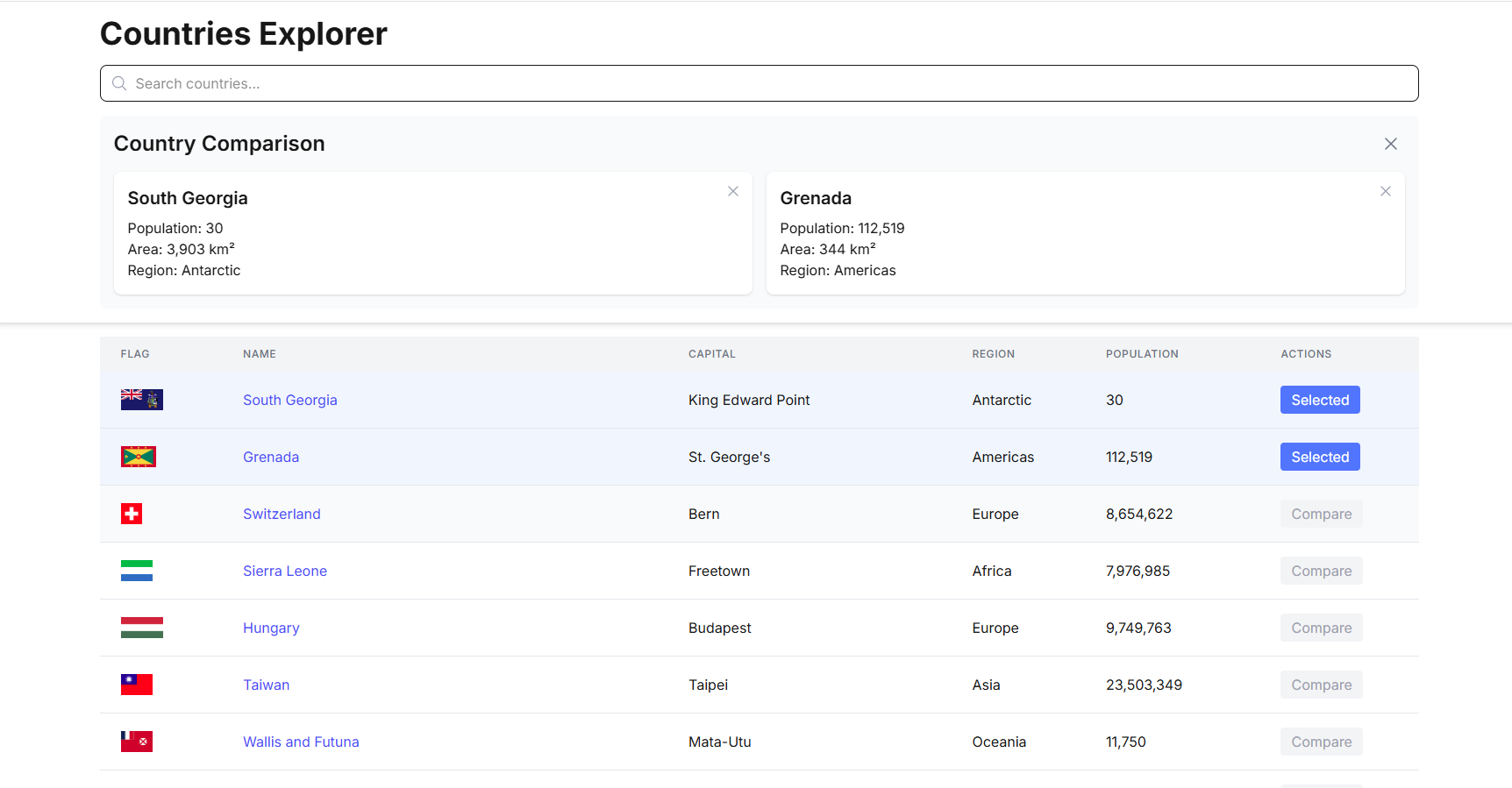The image size is (1512, 788).
Task: Click the Africa region cell
Action: tap(992, 571)
